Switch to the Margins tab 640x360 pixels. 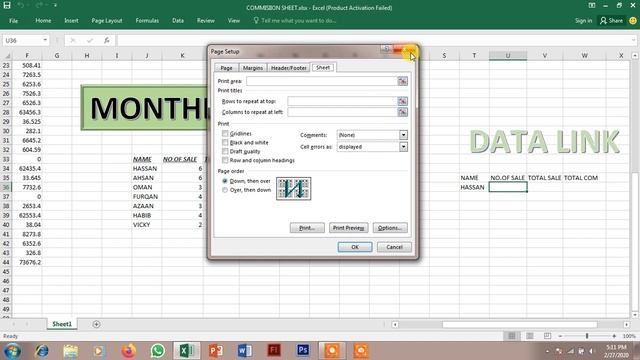(x=253, y=68)
